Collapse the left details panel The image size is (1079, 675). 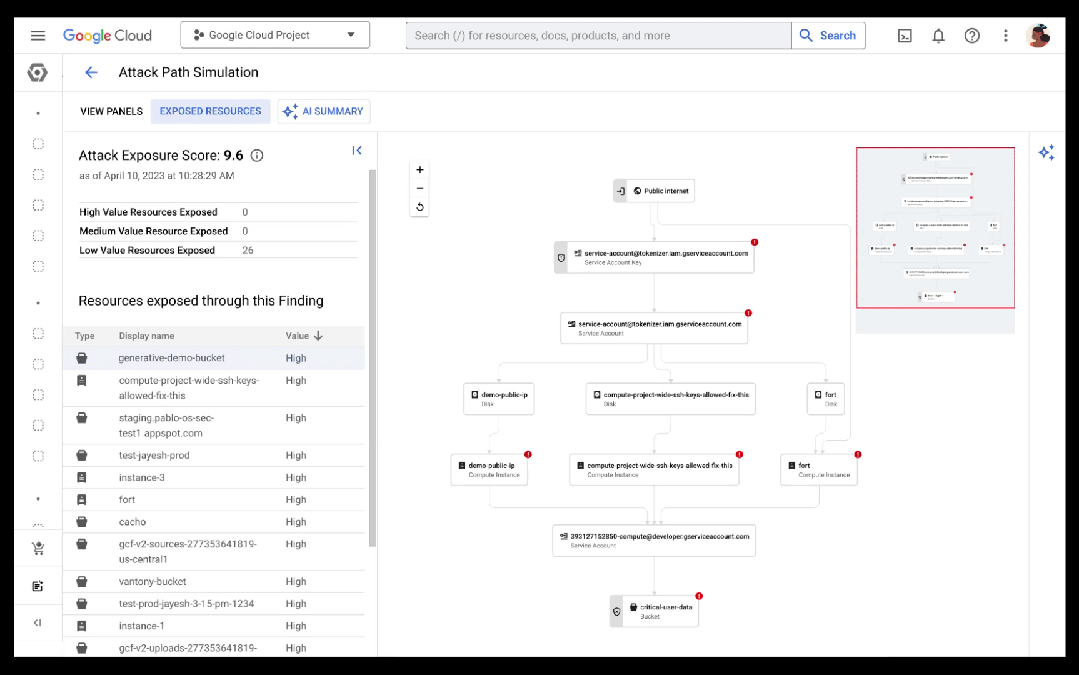coord(356,151)
